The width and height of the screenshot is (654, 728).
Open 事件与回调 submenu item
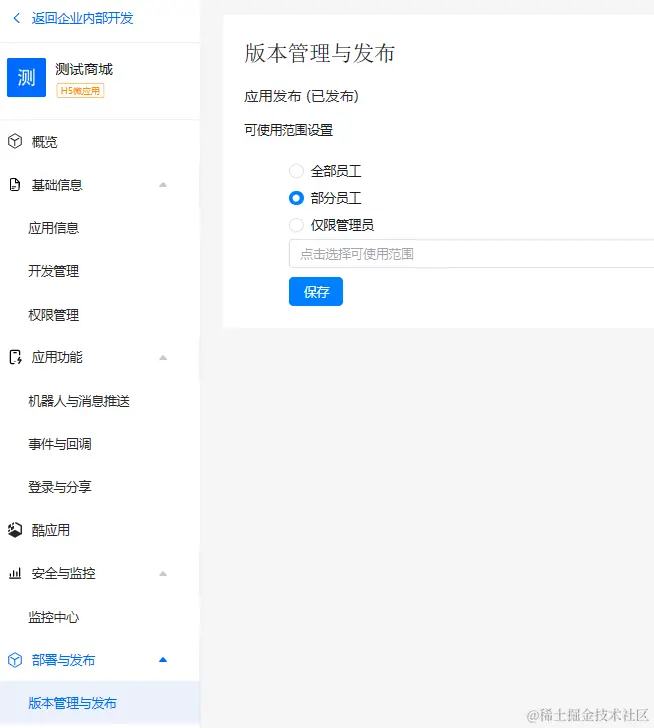point(60,444)
